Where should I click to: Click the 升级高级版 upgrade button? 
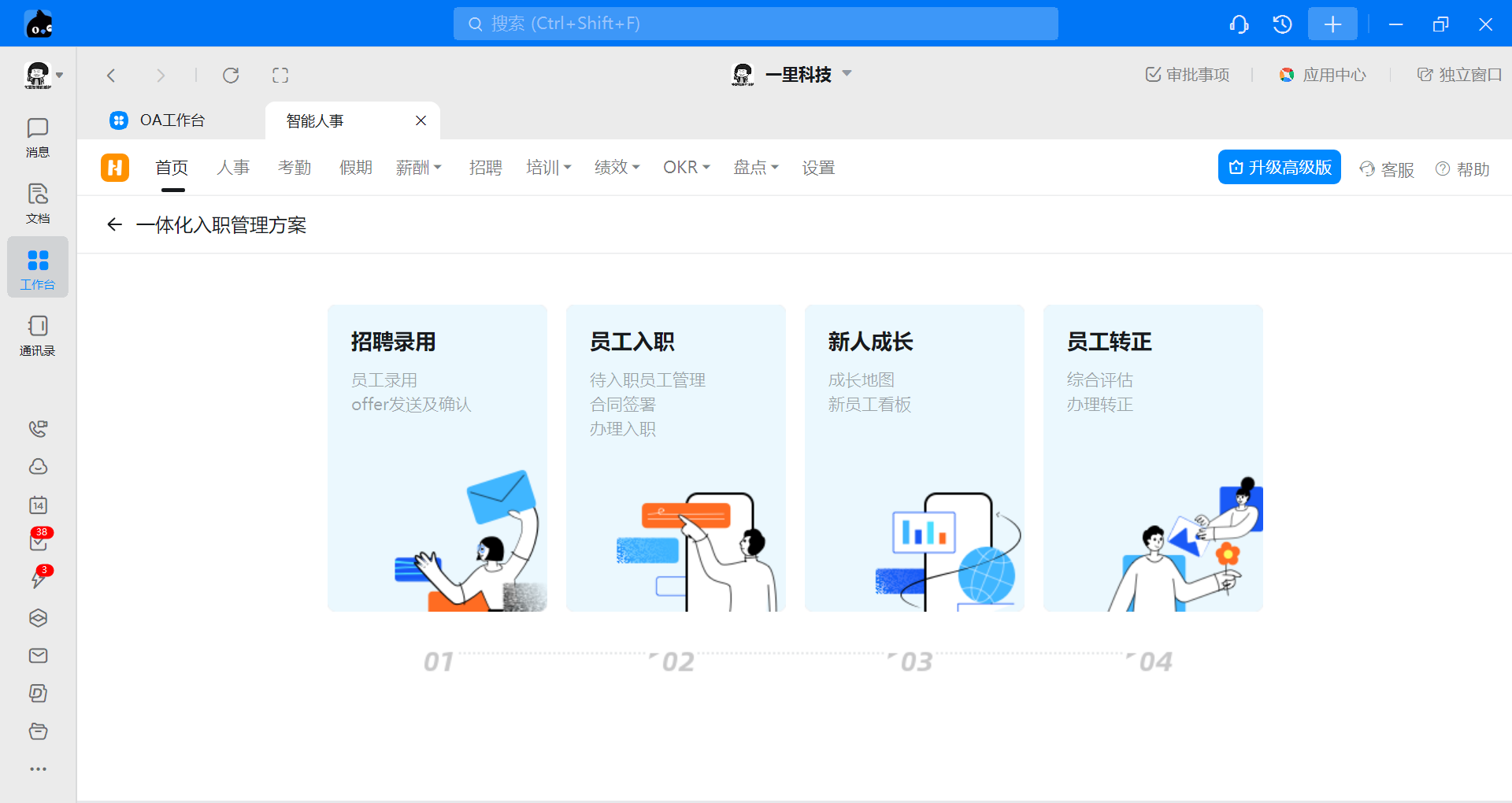[x=1279, y=168]
